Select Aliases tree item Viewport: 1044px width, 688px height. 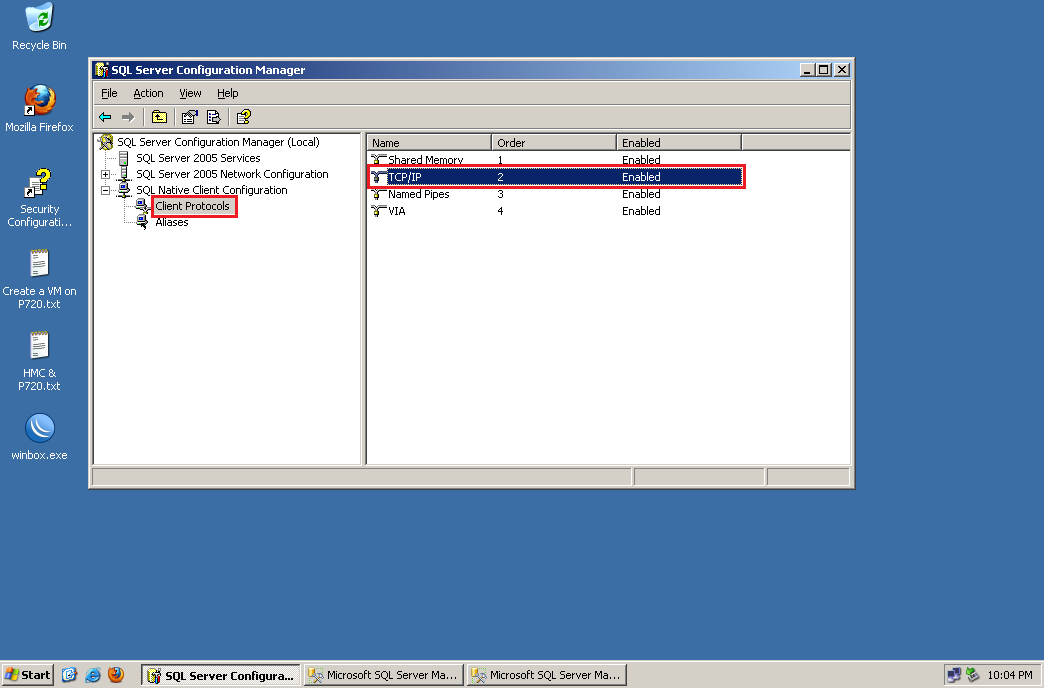[x=172, y=222]
